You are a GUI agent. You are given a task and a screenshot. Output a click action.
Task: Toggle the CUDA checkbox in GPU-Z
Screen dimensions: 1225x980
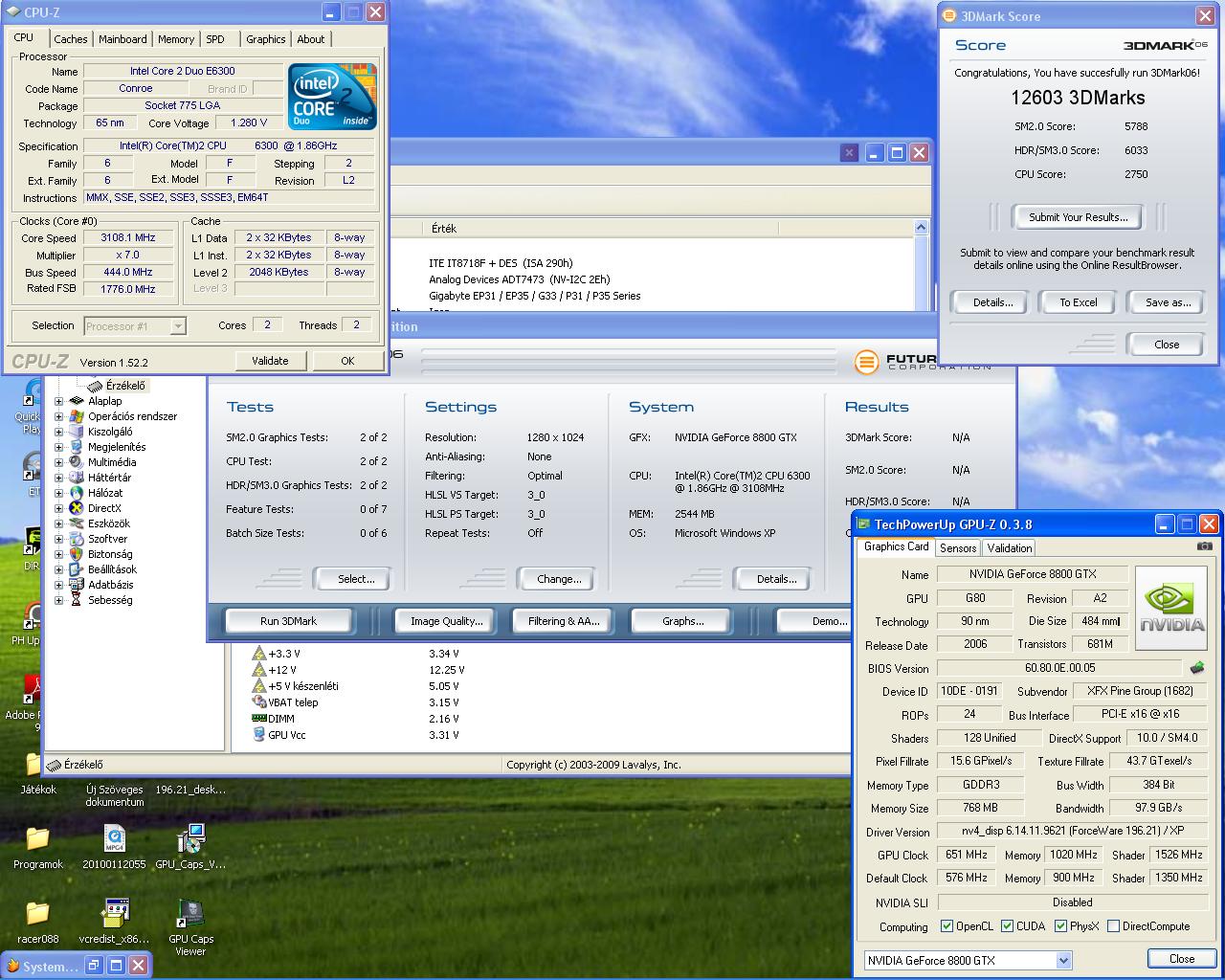pyautogui.click(x=1007, y=925)
